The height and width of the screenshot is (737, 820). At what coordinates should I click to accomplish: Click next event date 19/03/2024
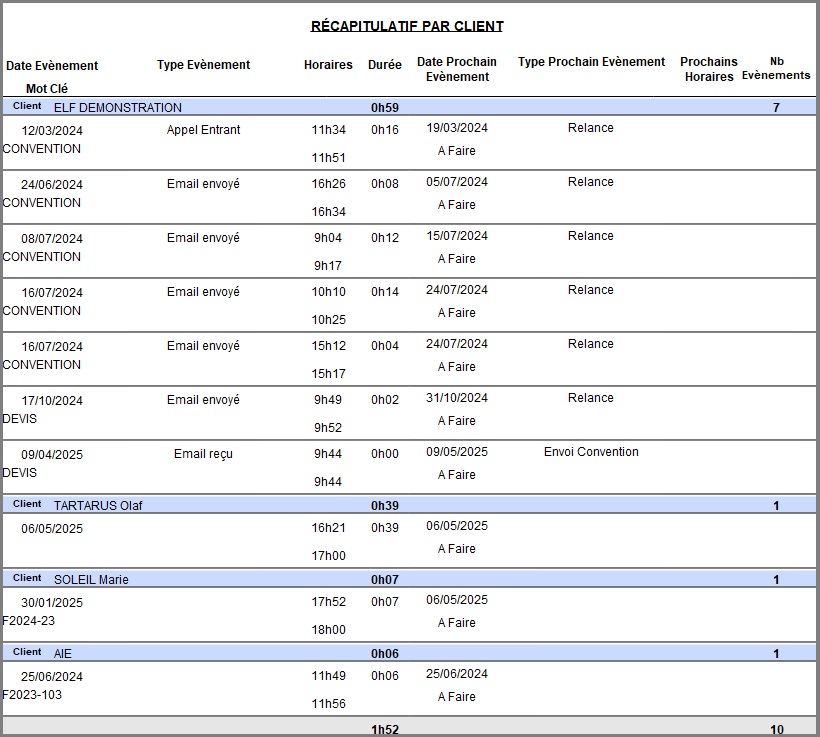coord(457,128)
